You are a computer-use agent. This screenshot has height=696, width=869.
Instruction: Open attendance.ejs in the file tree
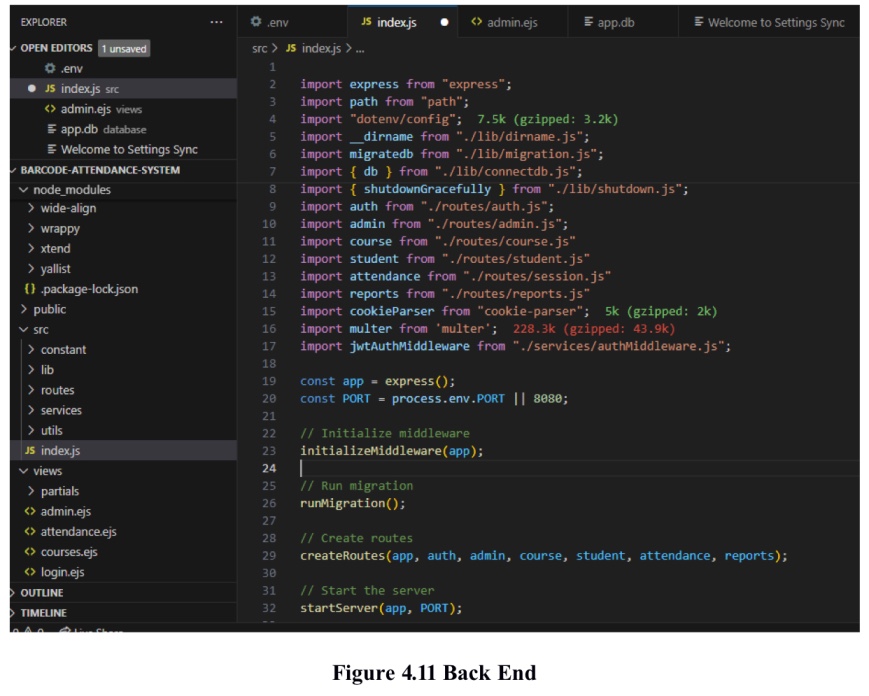click(x=78, y=532)
